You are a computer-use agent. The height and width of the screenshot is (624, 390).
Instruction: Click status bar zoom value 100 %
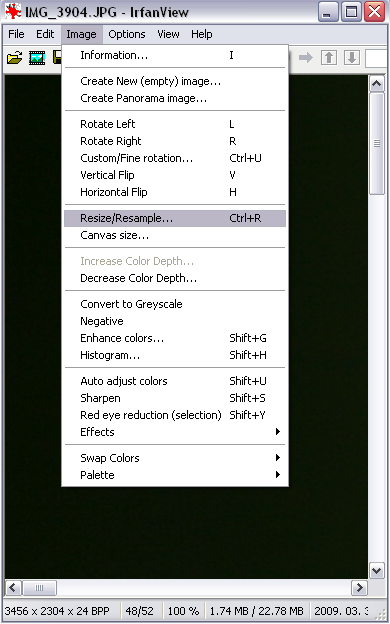point(183,611)
